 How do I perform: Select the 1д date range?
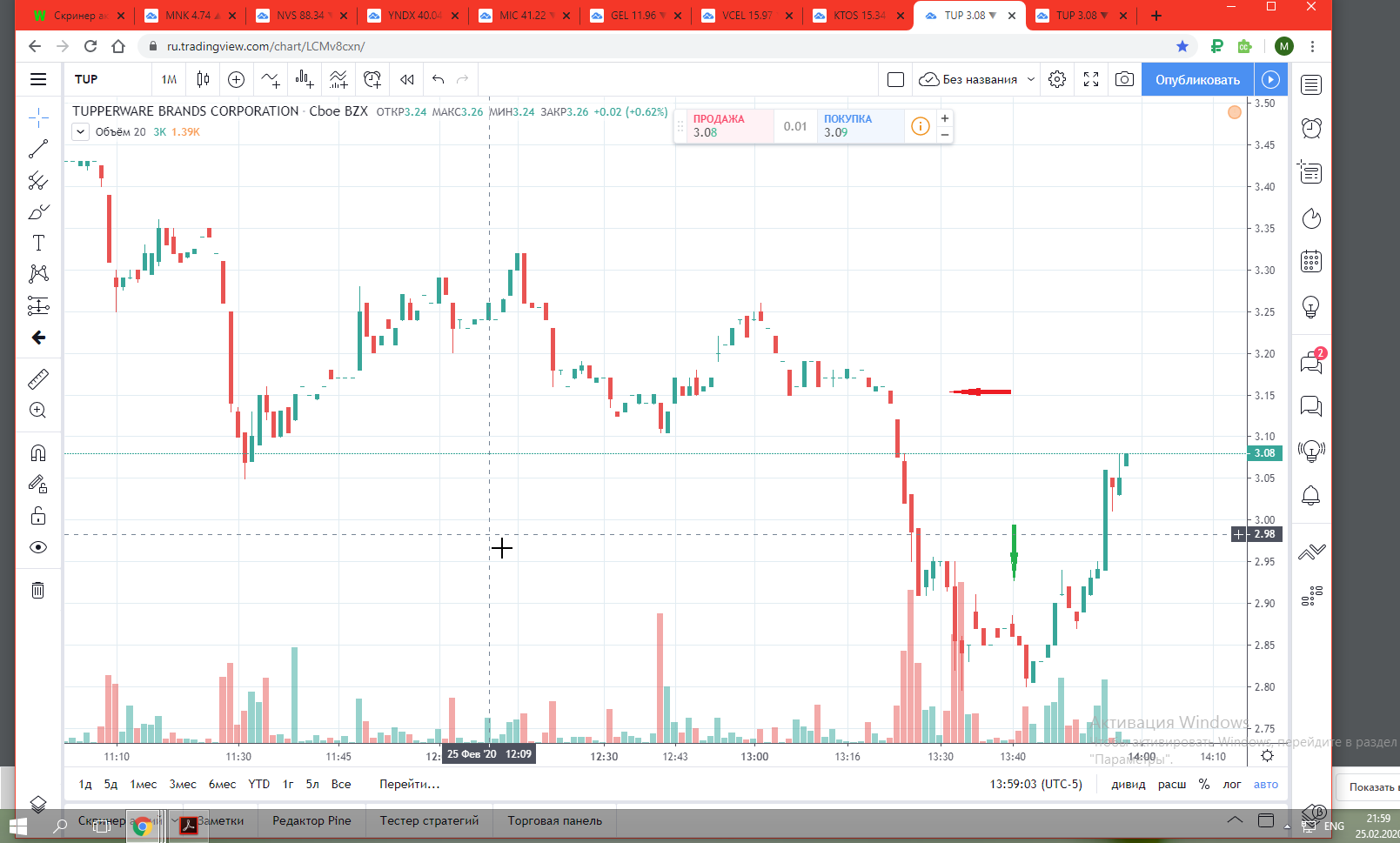(x=85, y=784)
